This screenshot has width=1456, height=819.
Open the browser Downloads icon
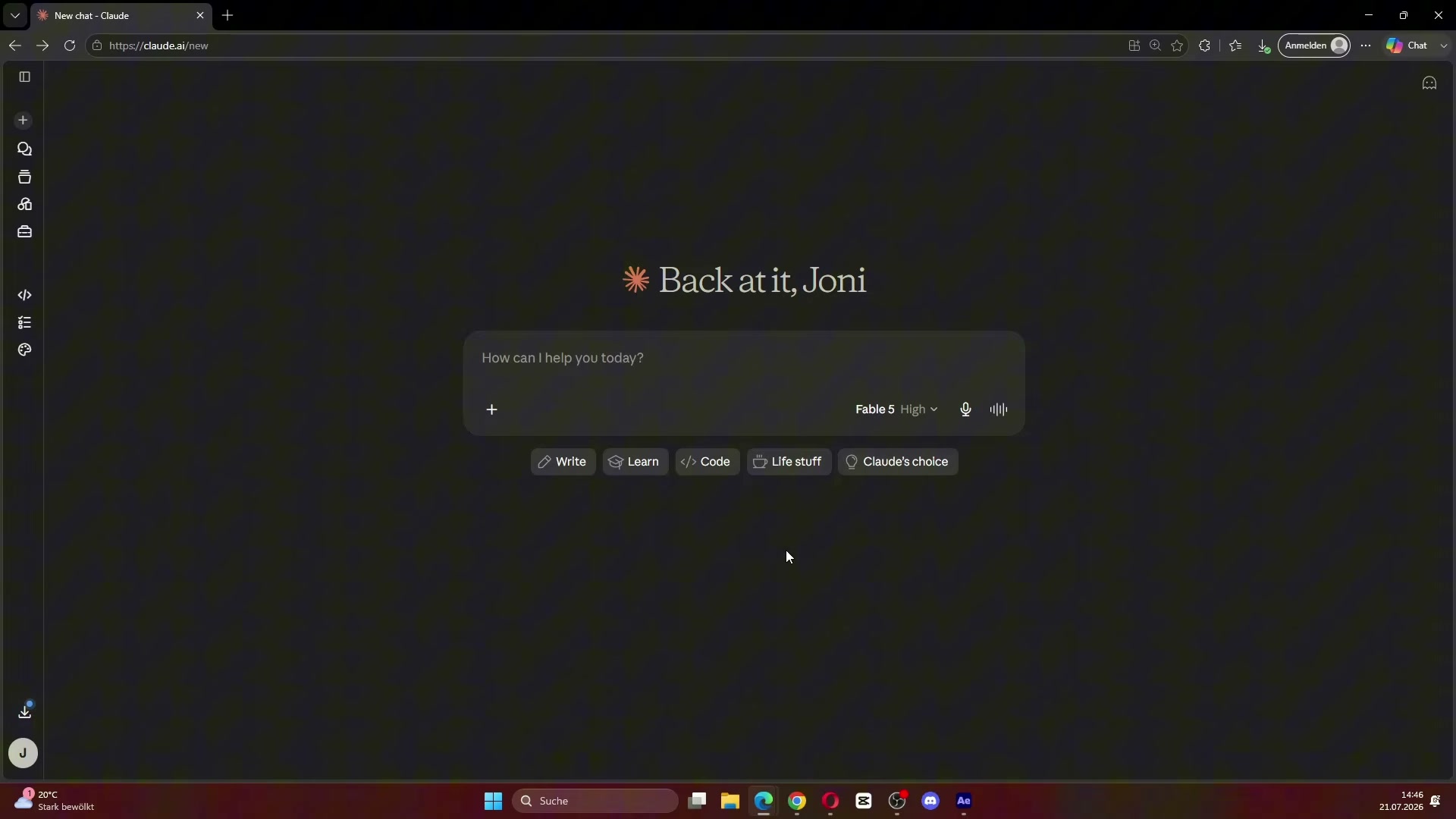[x=1263, y=46]
